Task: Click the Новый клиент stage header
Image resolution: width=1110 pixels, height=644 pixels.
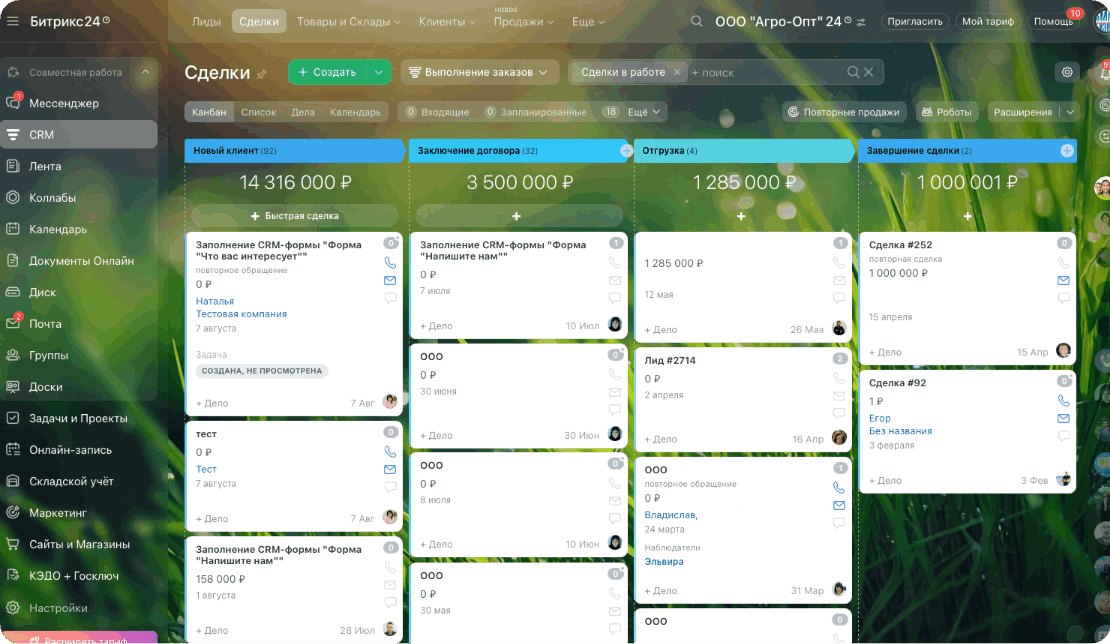Action: click(x=294, y=151)
